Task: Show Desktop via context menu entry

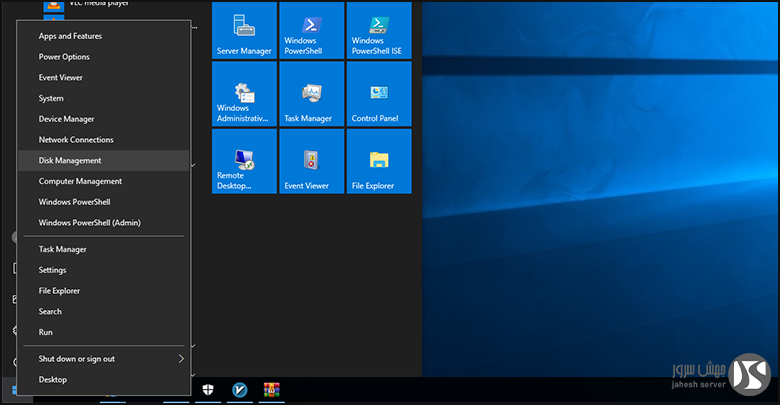Action: click(x=103, y=380)
